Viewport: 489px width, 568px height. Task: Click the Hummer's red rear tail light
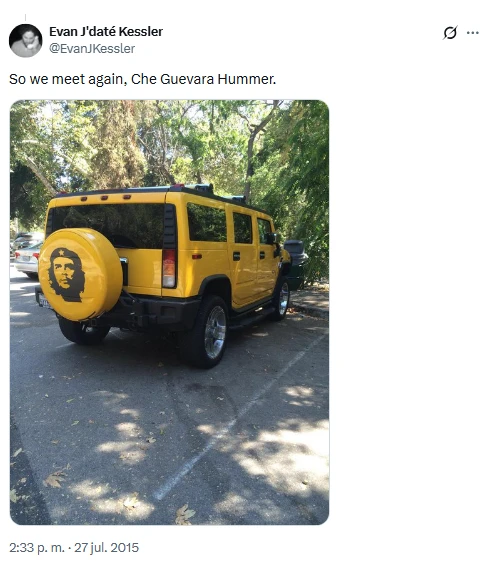[169, 268]
